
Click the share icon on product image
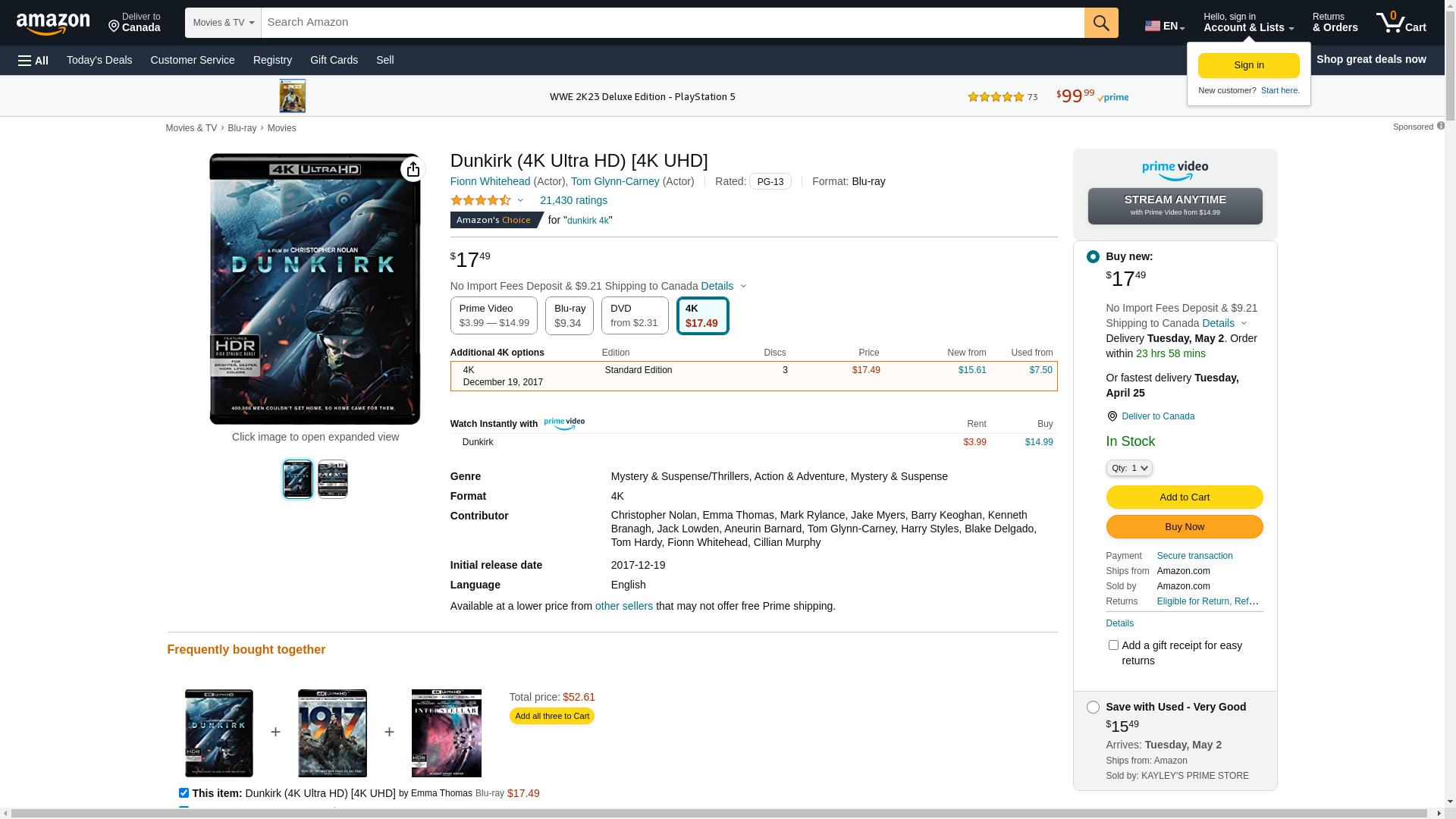[413, 169]
